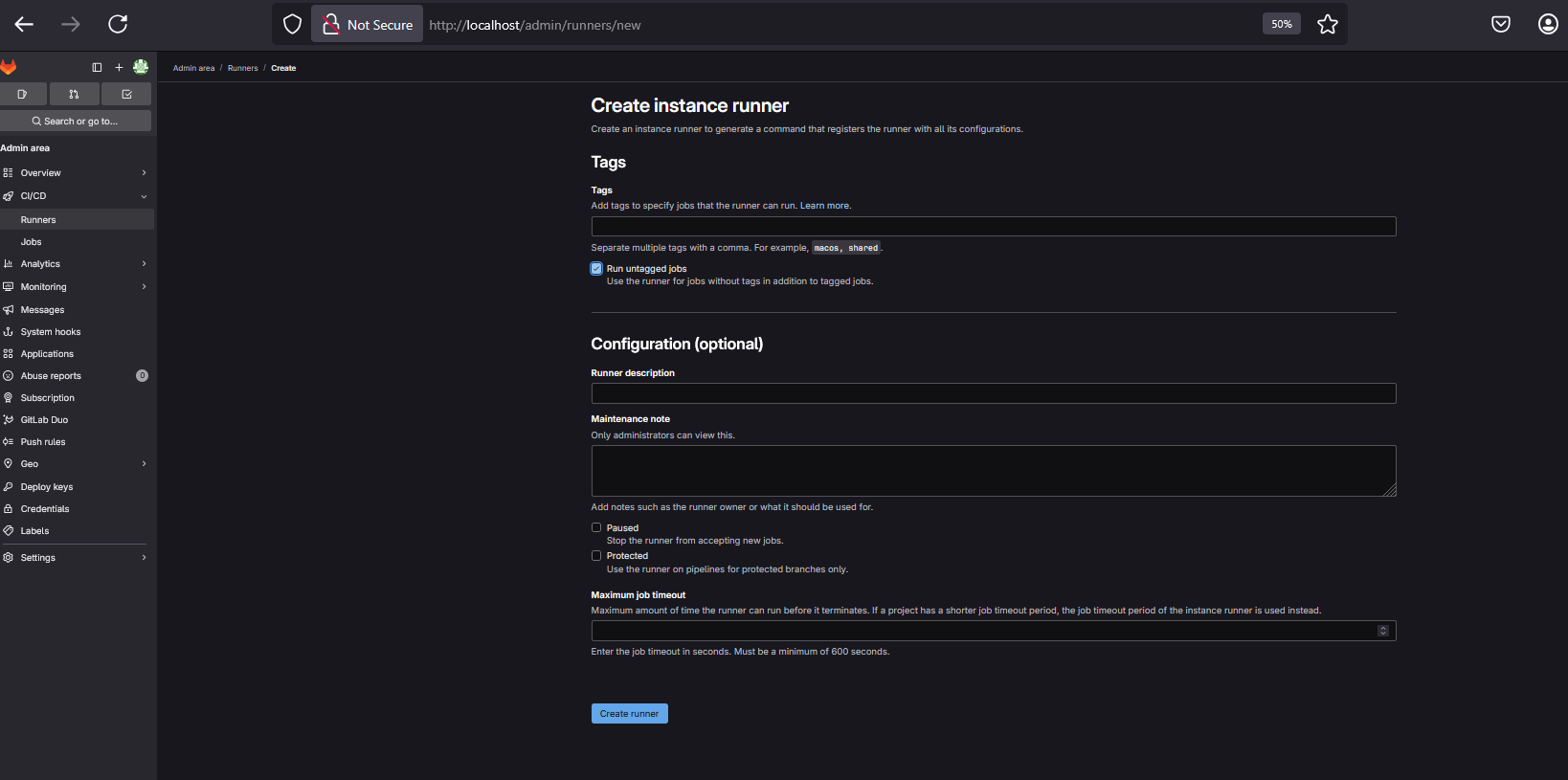
Task: Enable the Protected checkbox
Action: (596, 556)
